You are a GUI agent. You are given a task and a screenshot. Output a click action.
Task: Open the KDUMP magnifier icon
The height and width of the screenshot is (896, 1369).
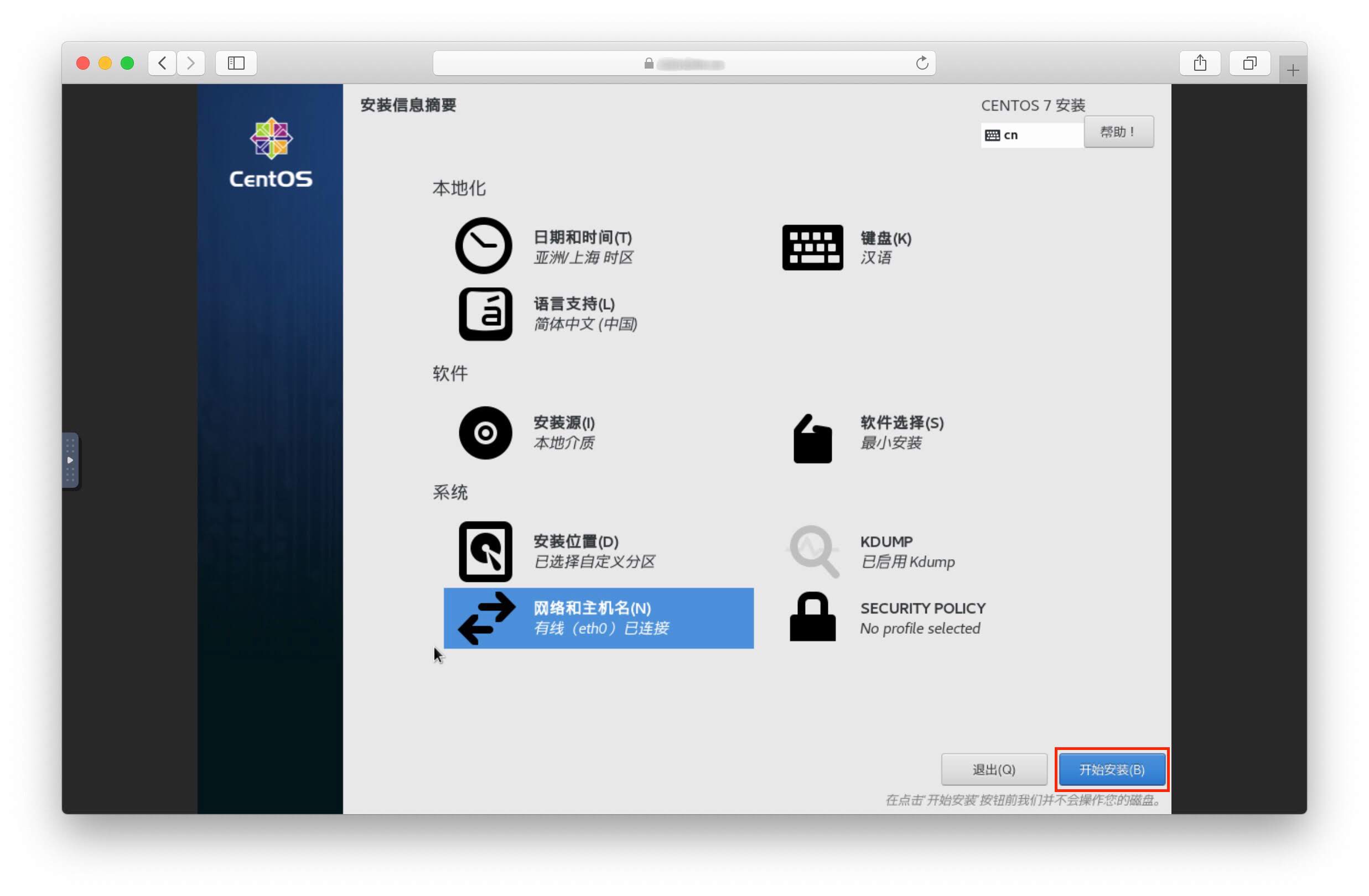pos(813,551)
